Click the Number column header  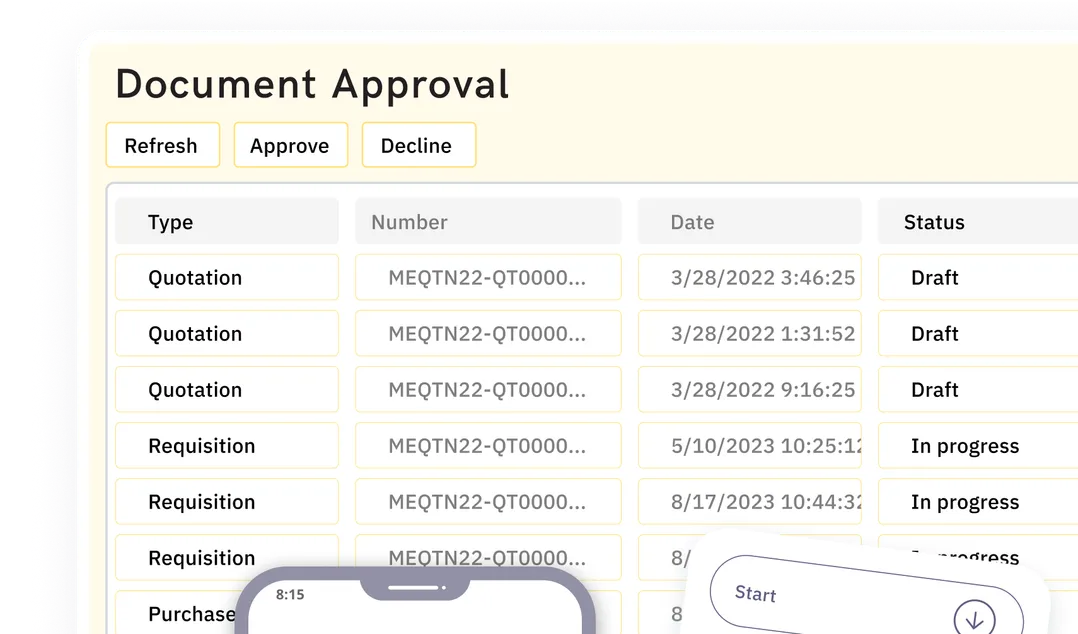point(488,221)
